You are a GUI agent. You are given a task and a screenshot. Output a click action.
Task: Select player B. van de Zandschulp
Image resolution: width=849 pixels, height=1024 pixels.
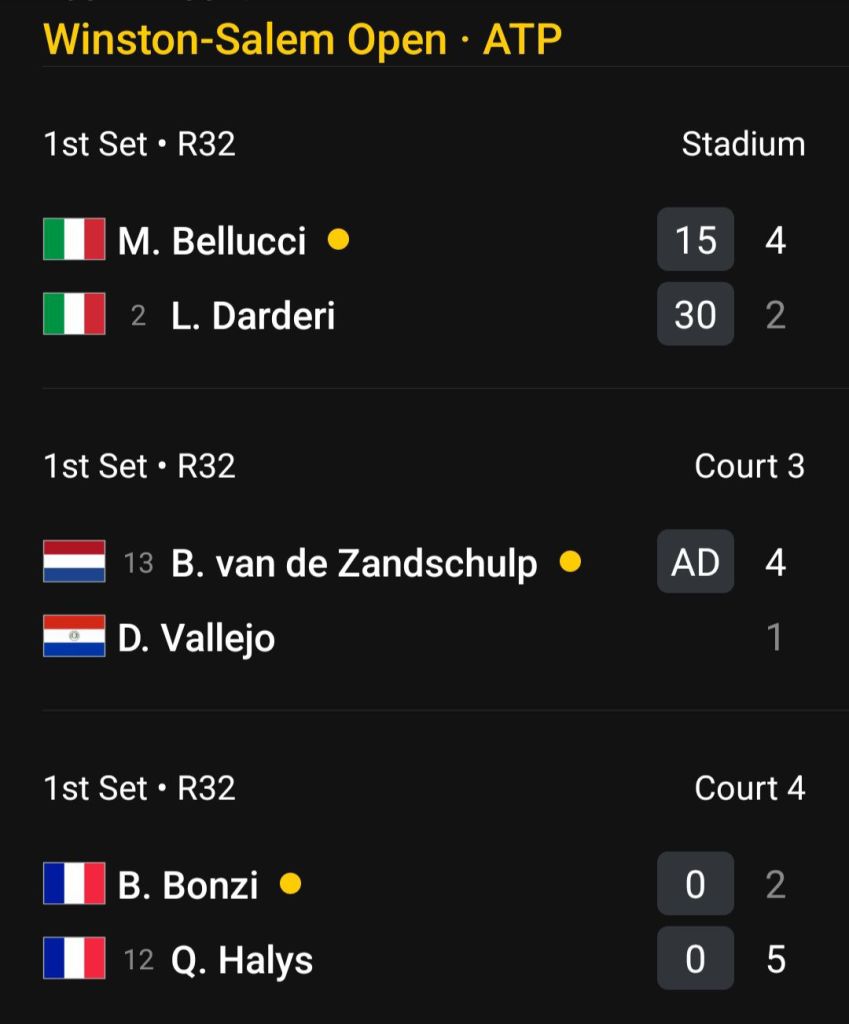click(354, 563)
